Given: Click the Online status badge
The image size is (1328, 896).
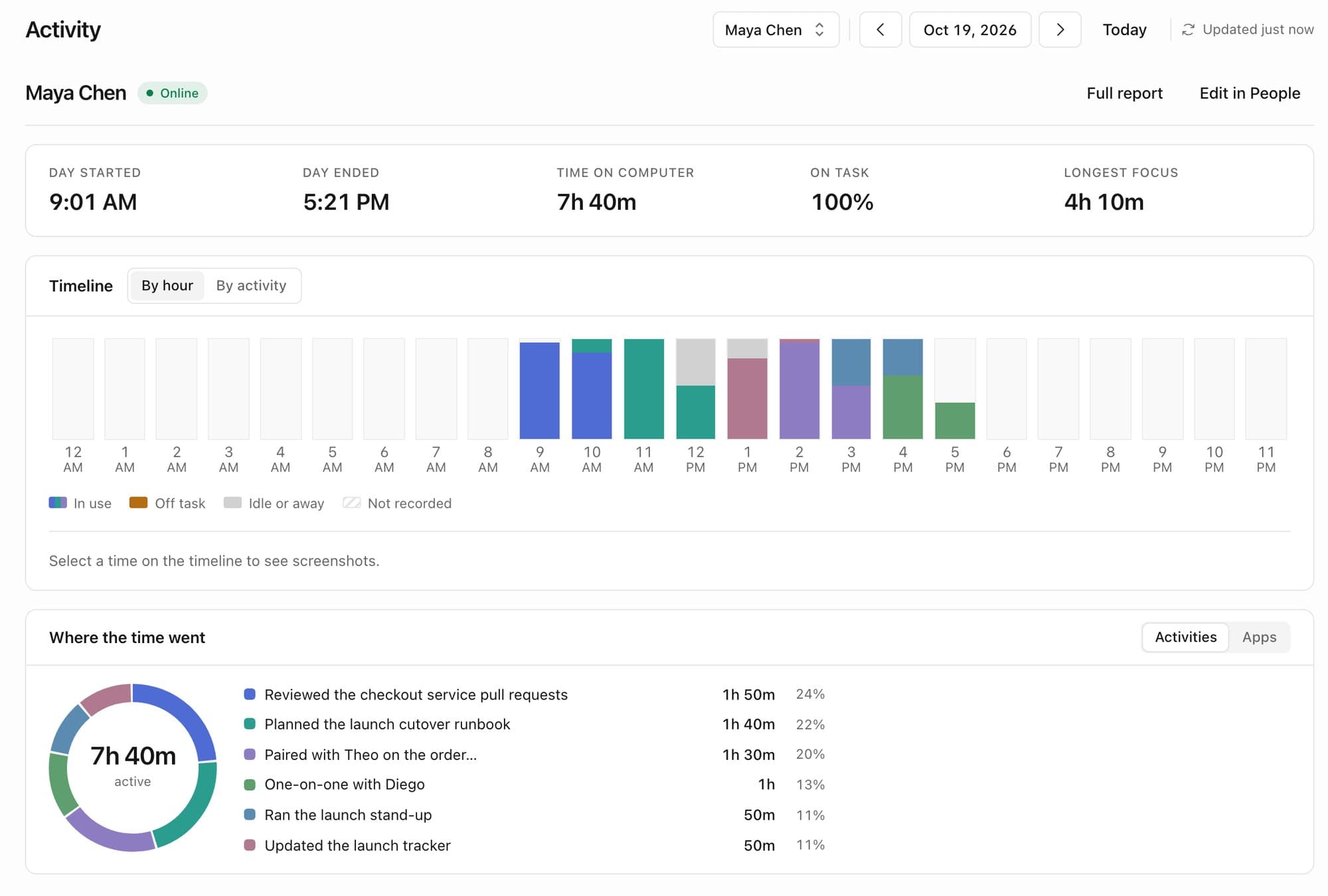Looking at the screenshot, I should tap(173, 93).
